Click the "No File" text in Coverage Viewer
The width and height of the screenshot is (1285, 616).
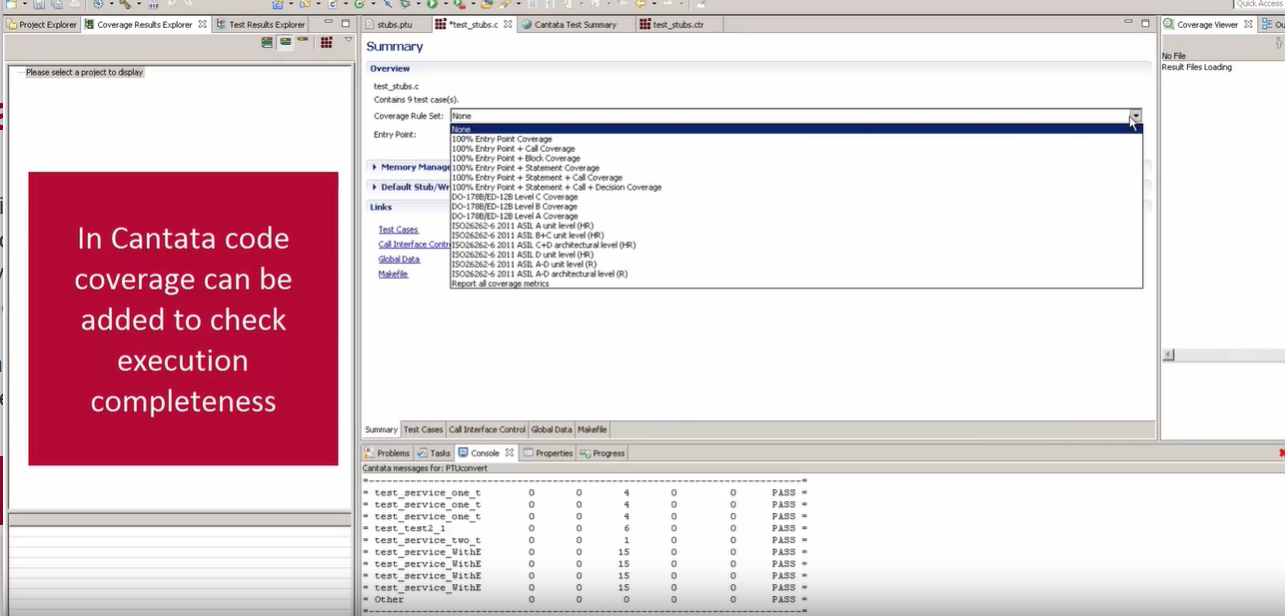point(1174,56)
